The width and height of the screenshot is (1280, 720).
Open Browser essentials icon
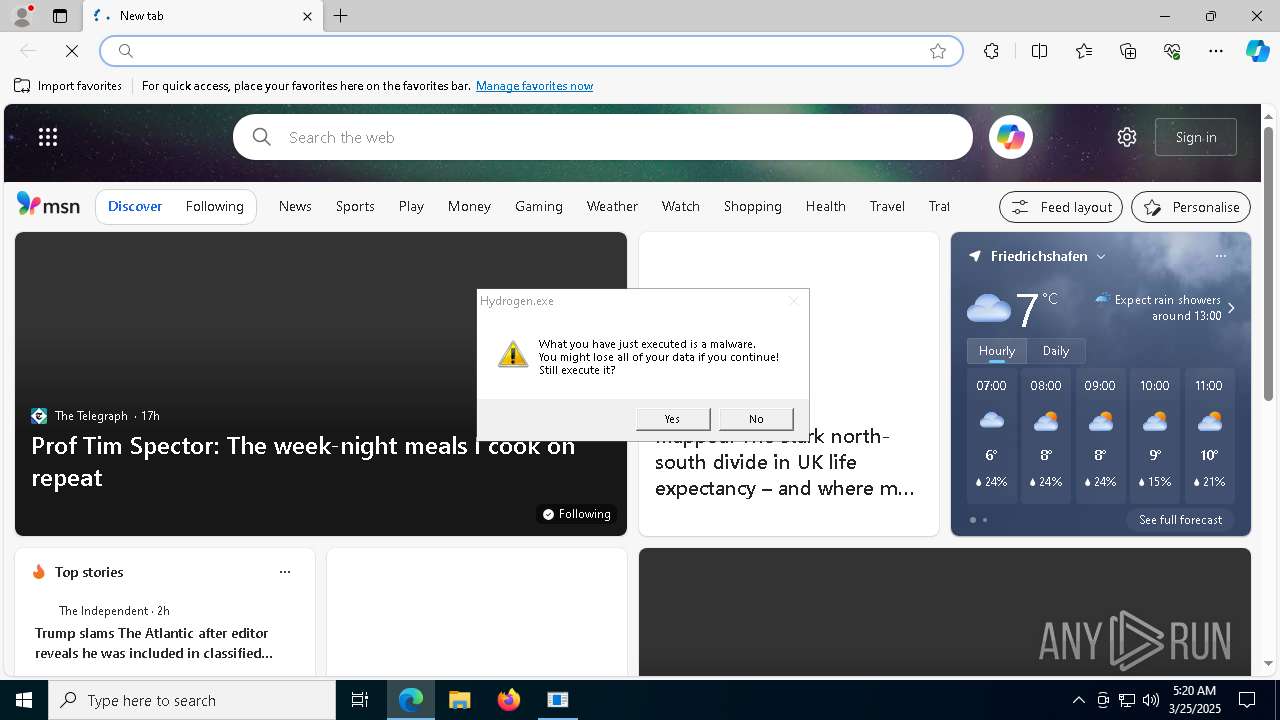click(x=1172, y=51)
